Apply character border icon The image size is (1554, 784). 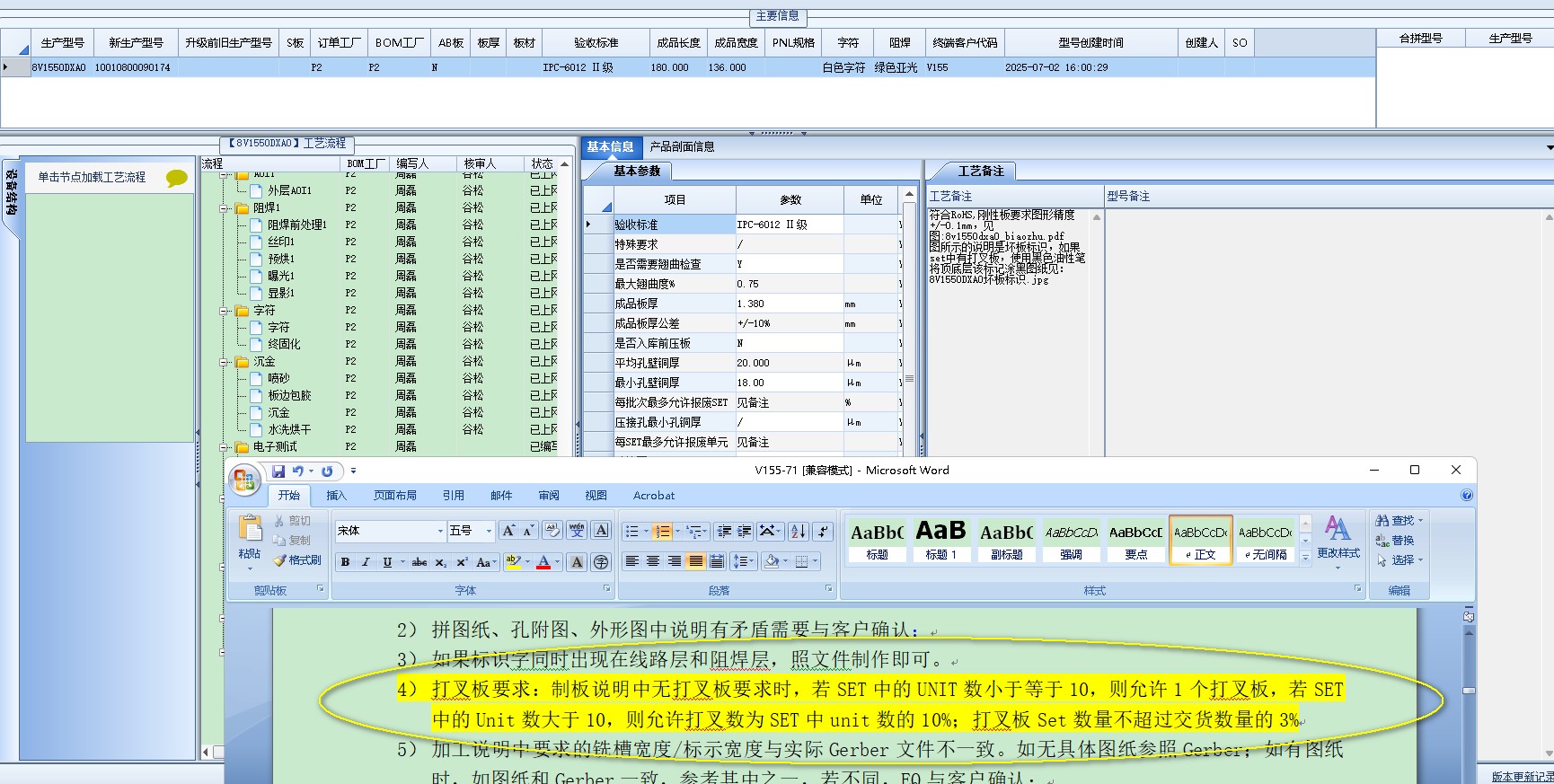602,531
